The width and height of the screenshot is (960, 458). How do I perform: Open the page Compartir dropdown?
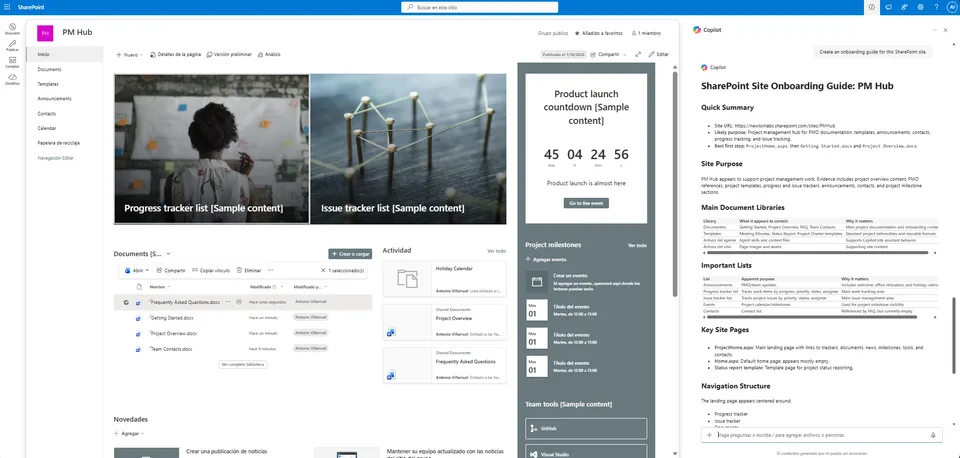[x=609, y=54]
